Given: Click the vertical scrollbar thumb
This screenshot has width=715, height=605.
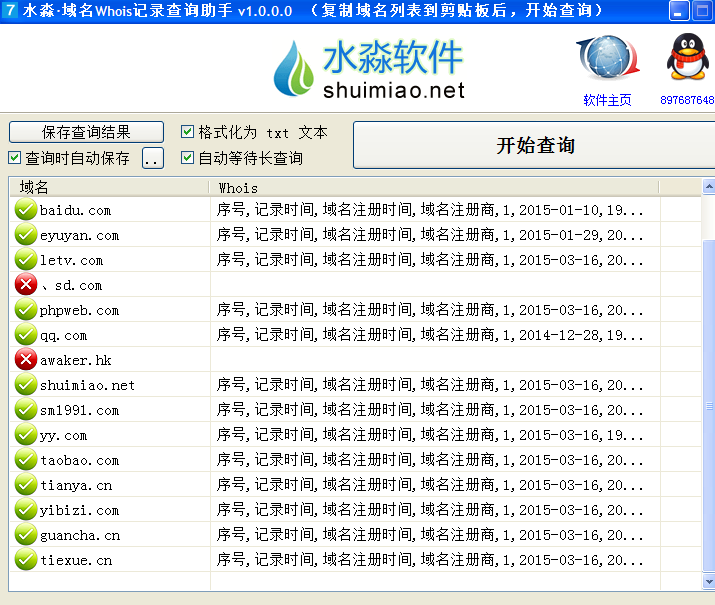Looking at the screenshot, I should click(x=709, y=405).
